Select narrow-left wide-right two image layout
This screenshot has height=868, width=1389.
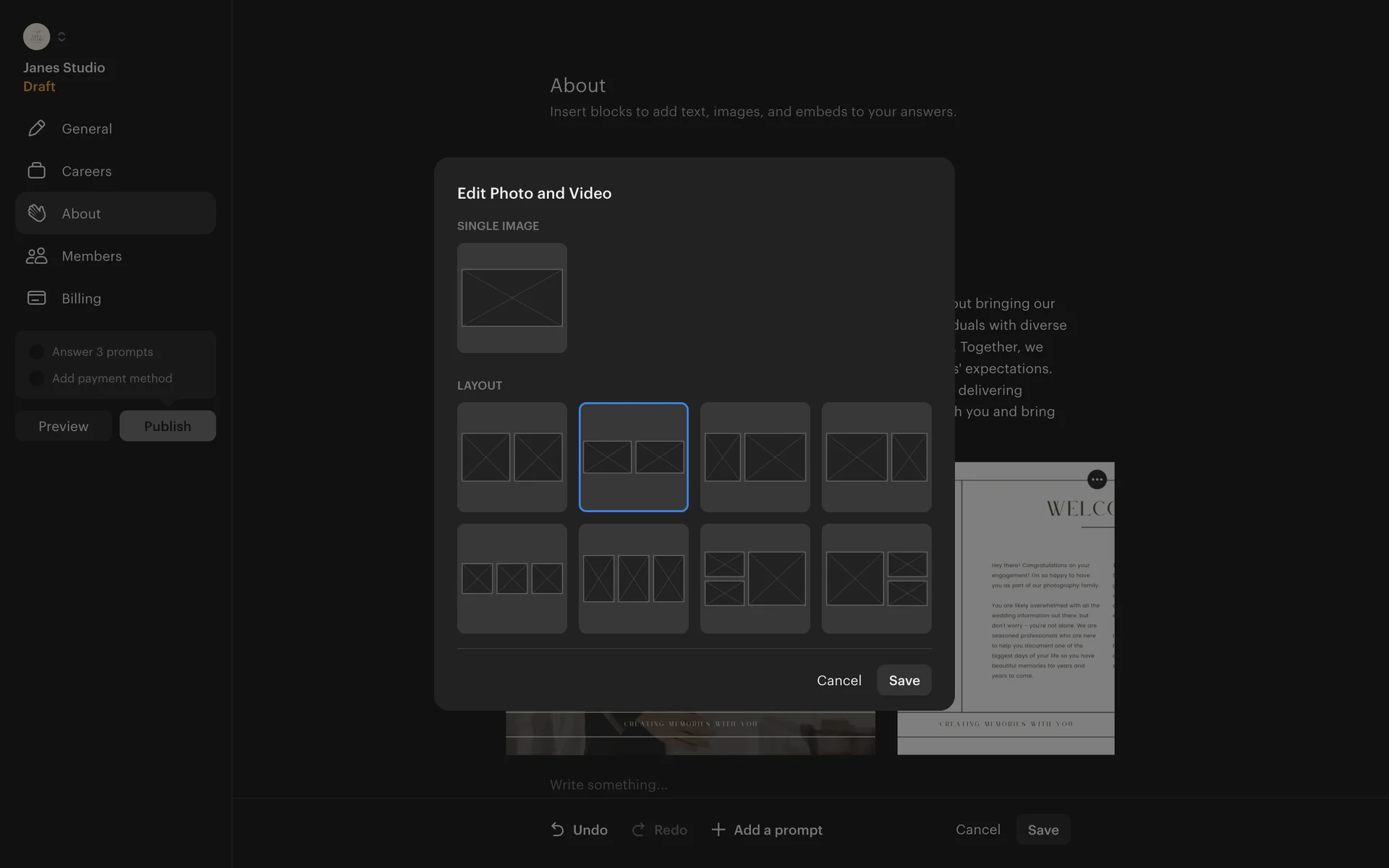point(755,457)
